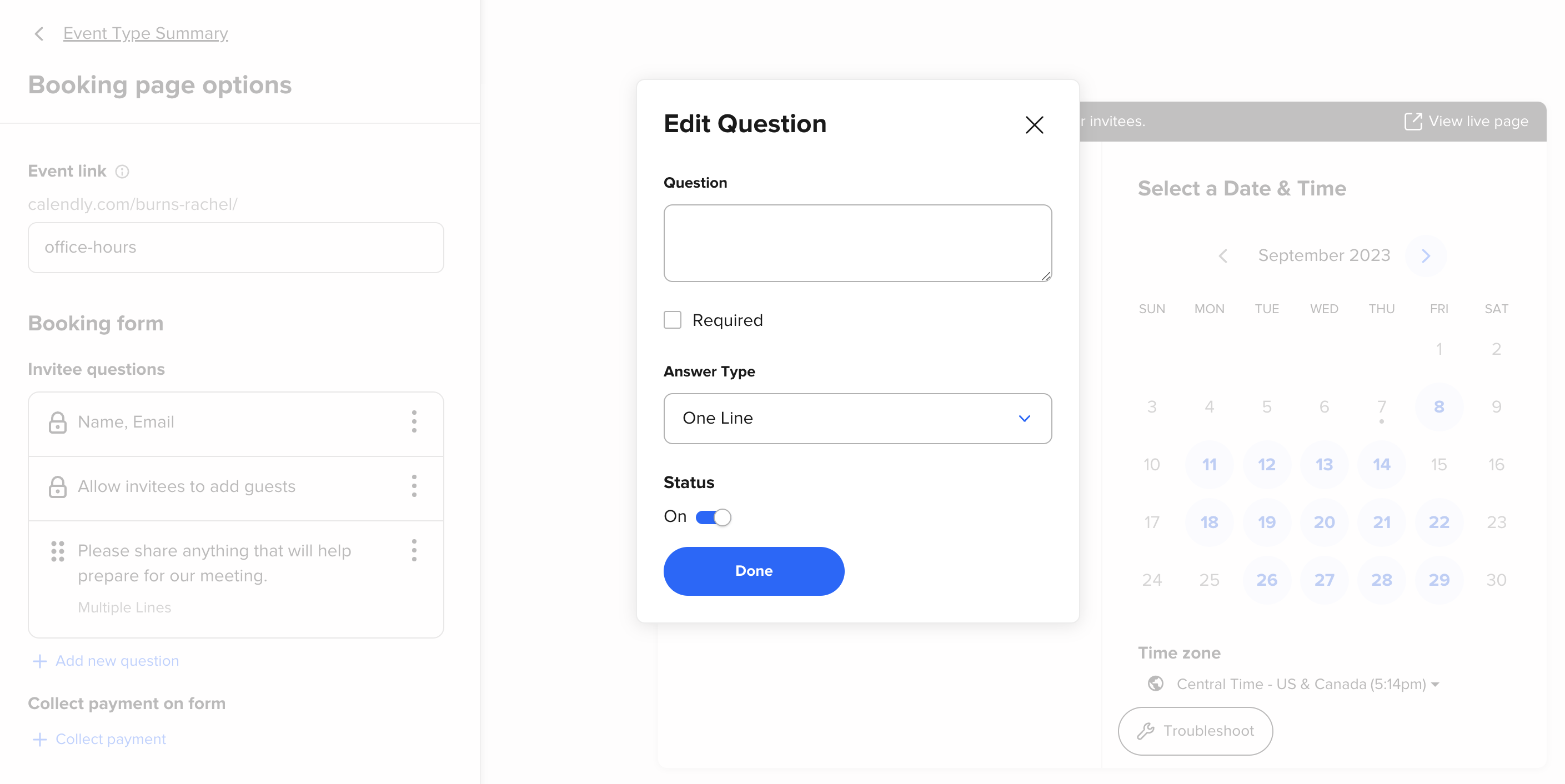The image size is (1565, 784).
Task: Turn off the question Status toggle
Action: click(713, 517)
